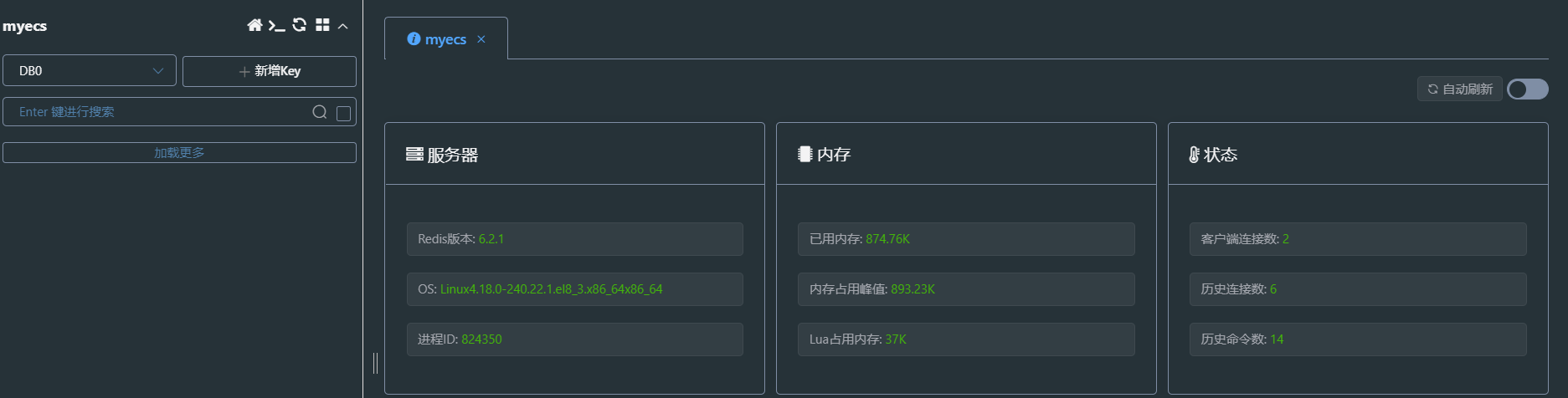
Task: Enable the 自动刷新 auto-refresh switch
Action: tap(1528, 89)
